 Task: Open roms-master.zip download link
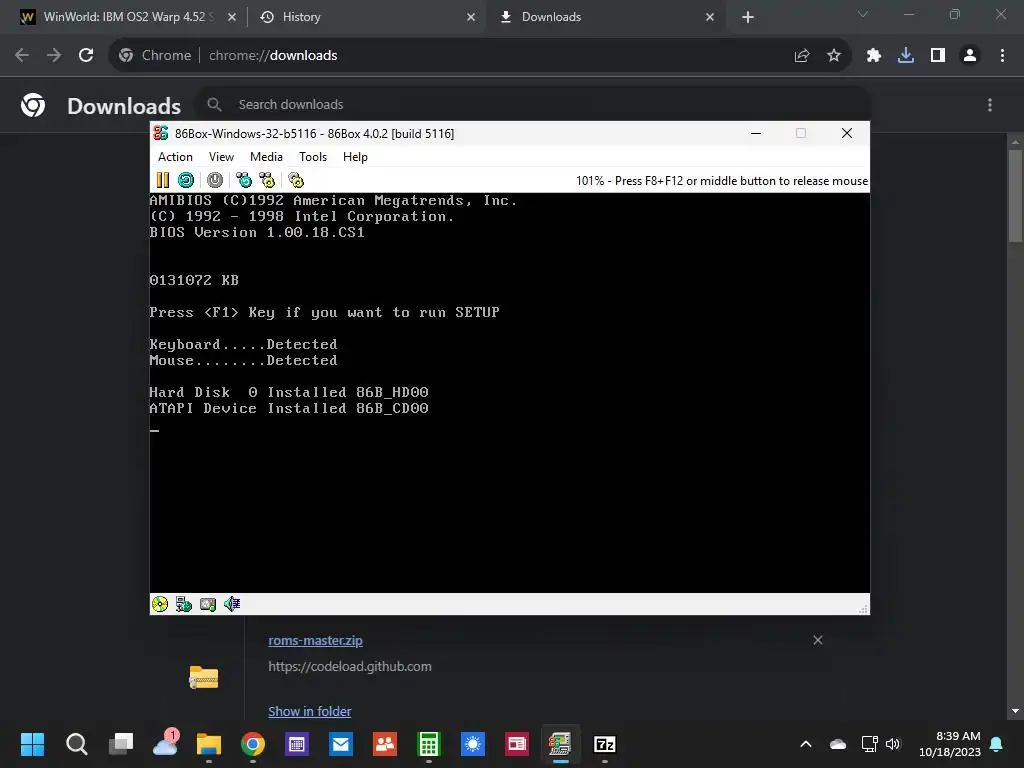315,641
